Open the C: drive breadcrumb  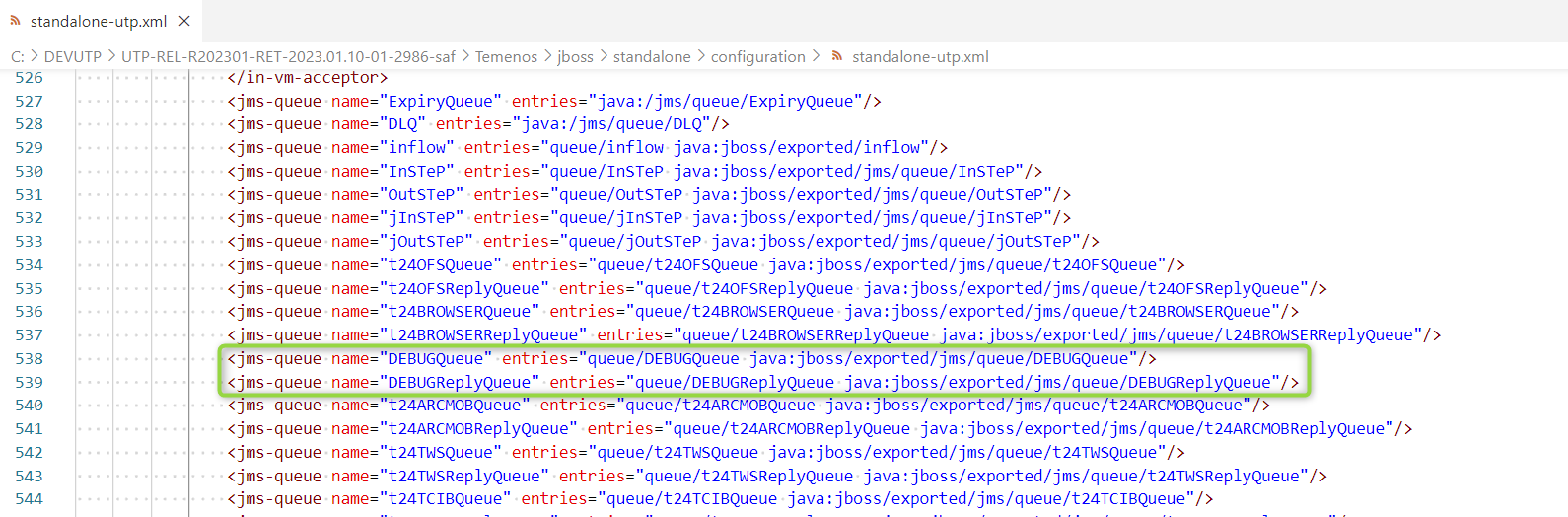pos(17,56)
